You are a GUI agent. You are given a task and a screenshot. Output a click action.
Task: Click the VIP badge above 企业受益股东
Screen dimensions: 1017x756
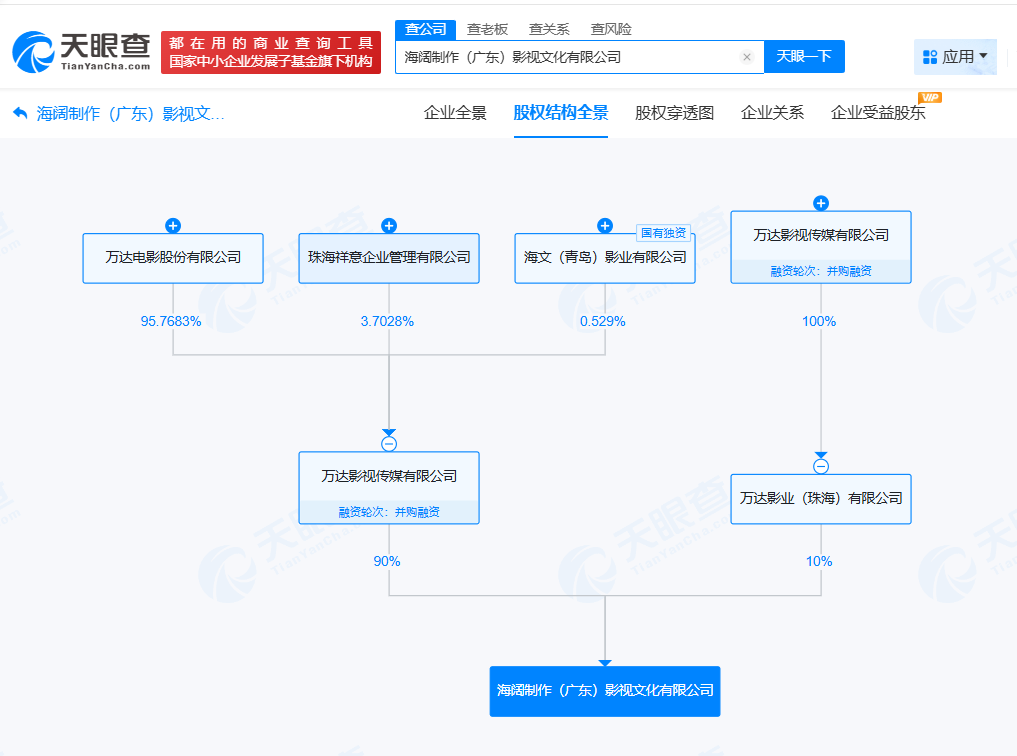930,97
